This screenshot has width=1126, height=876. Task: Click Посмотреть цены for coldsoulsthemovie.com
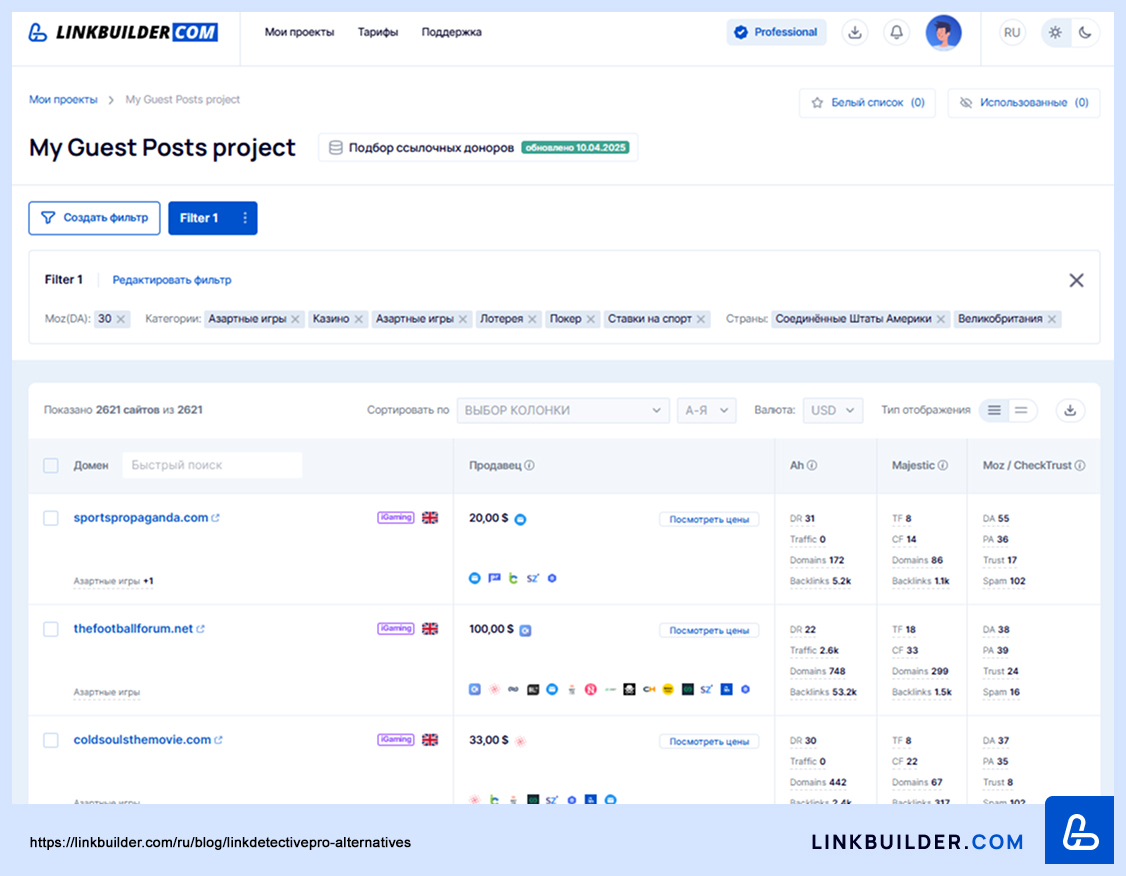tap(709, 742)
